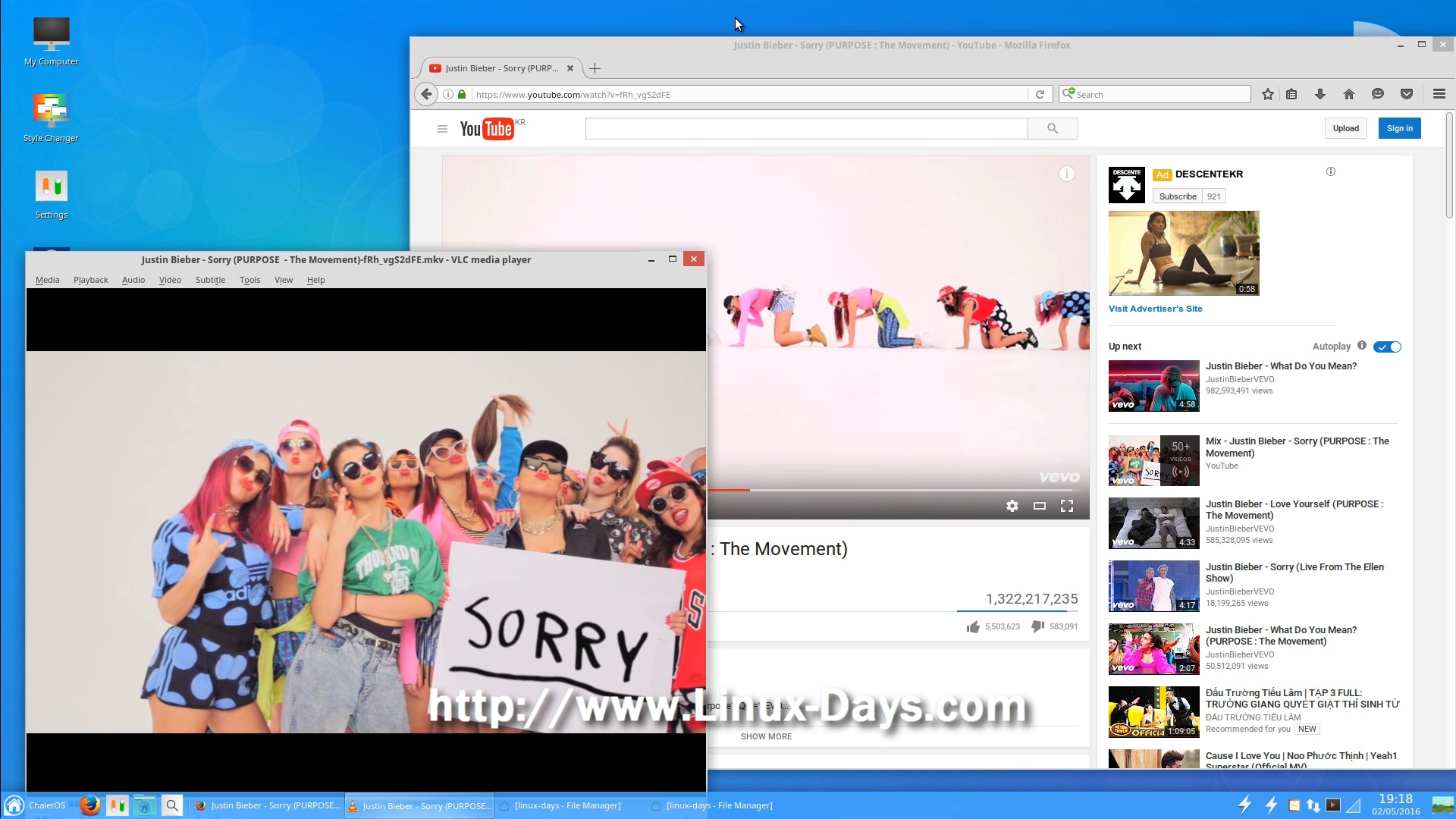Viewport: 1456px width, 819px height.
Task: Click the Firefox address bar URL field
Action: tap(749, 94)
